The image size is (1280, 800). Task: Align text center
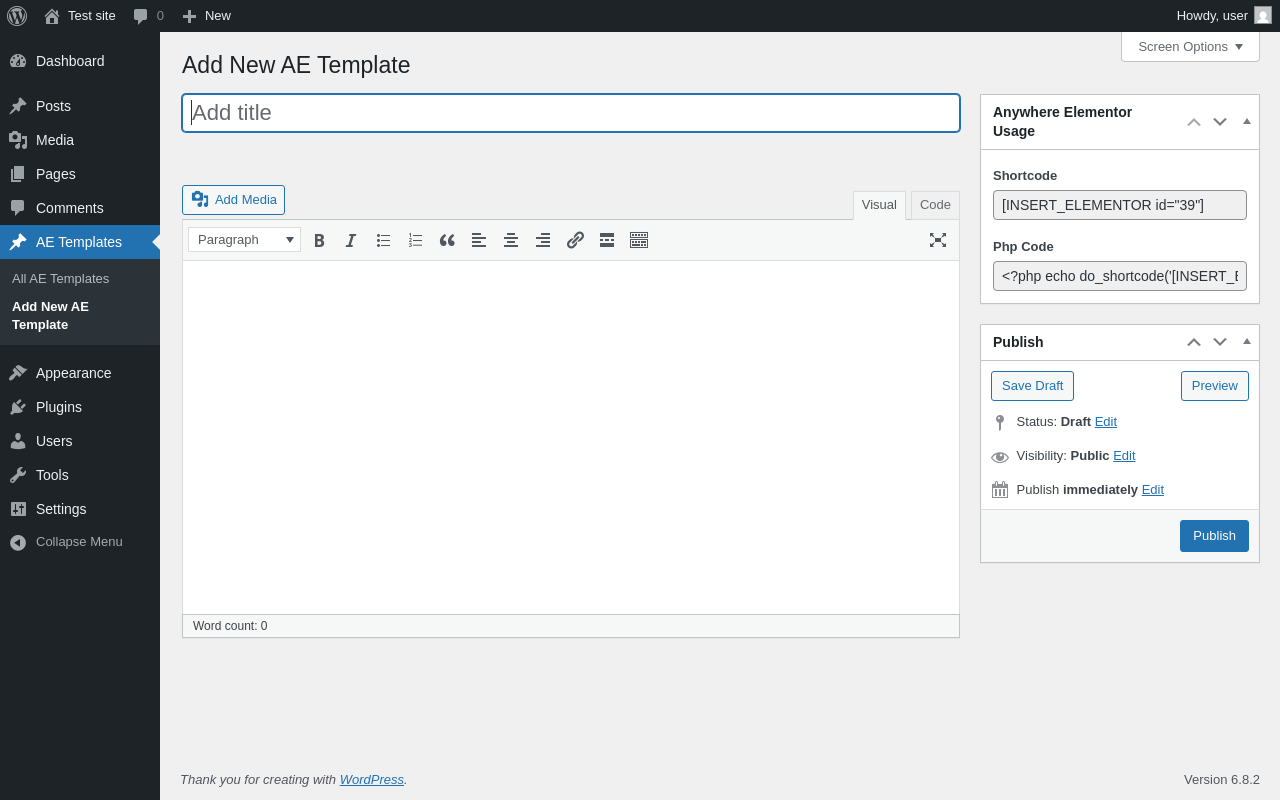[x=511, y=240]
